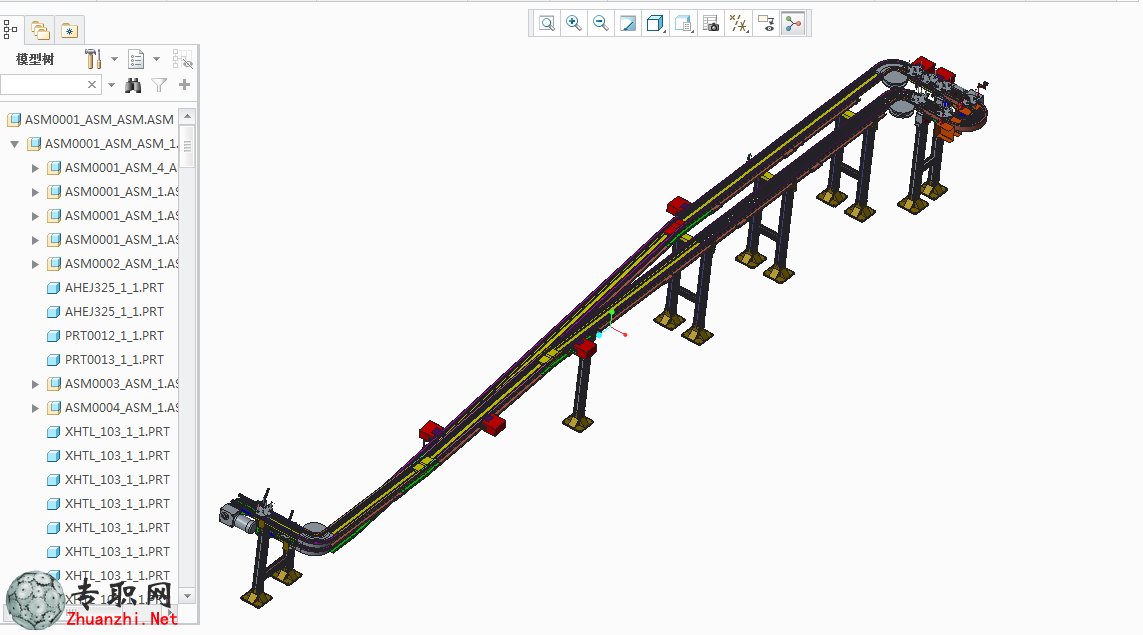1143x635 pixels.
Task: Click the ASM0002_ASM_1 assembly icon
Action: tap(53, 264)
